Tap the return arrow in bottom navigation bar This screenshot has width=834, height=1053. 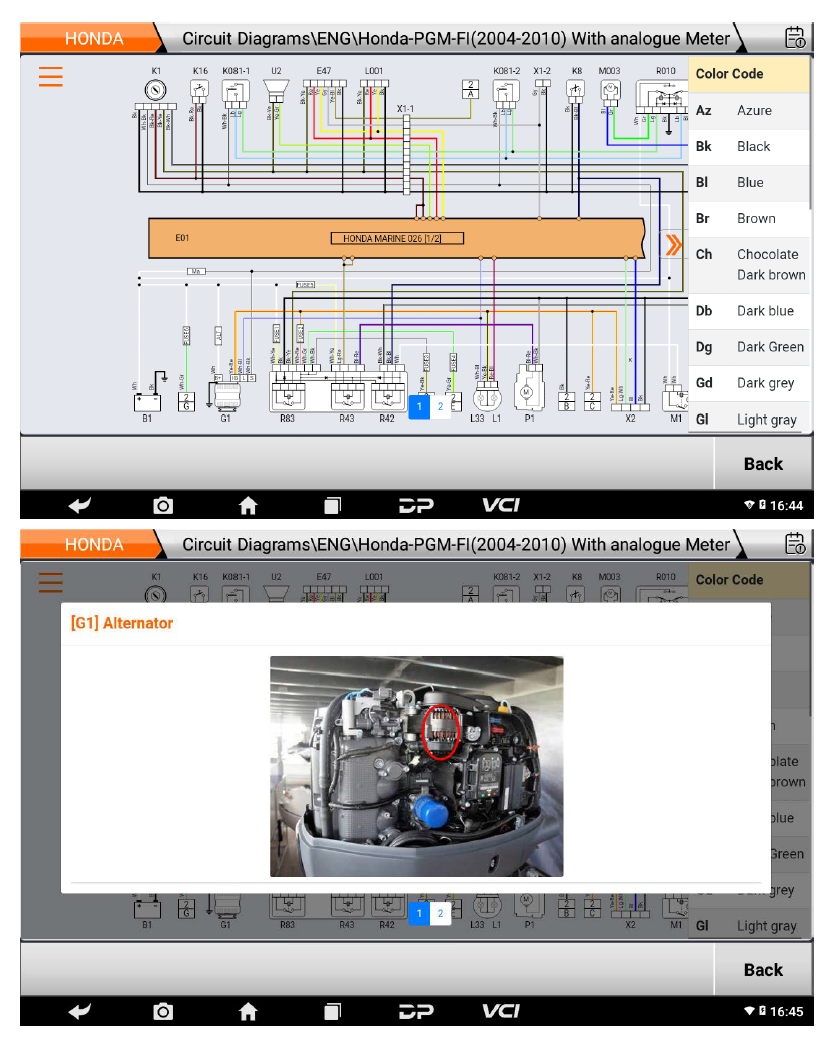pyautogui.click(x=79, y=1011)
